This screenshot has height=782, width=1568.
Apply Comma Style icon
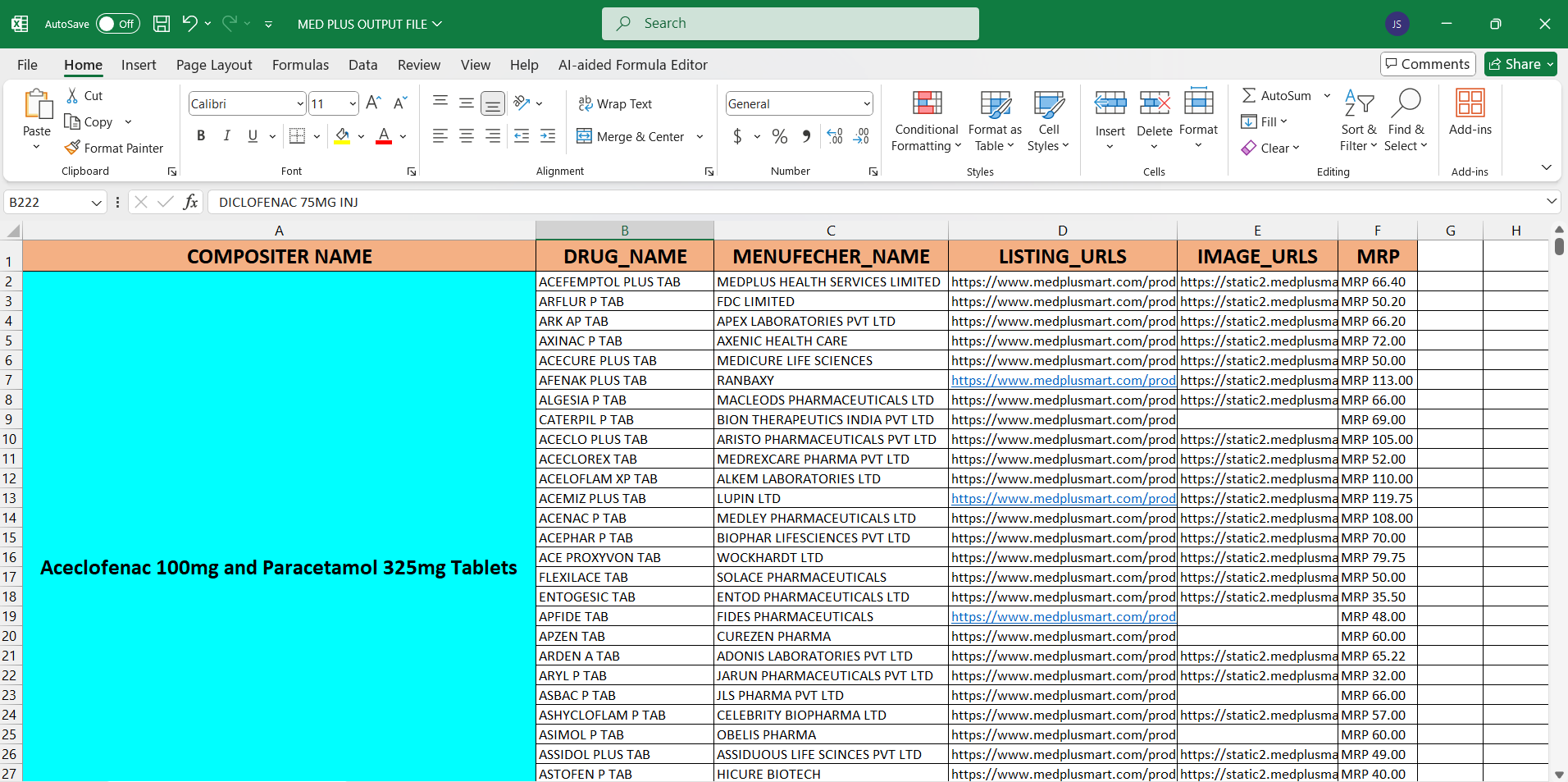[x=806, y=136]
